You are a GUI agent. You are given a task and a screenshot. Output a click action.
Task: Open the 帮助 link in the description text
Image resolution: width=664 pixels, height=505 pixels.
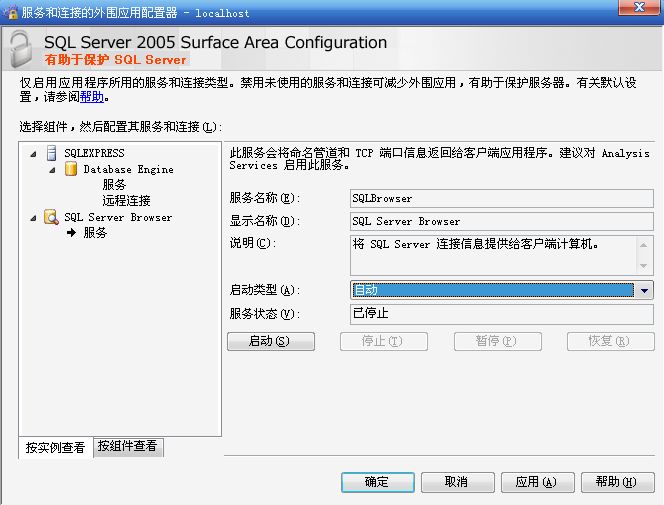tap(91, 98)
